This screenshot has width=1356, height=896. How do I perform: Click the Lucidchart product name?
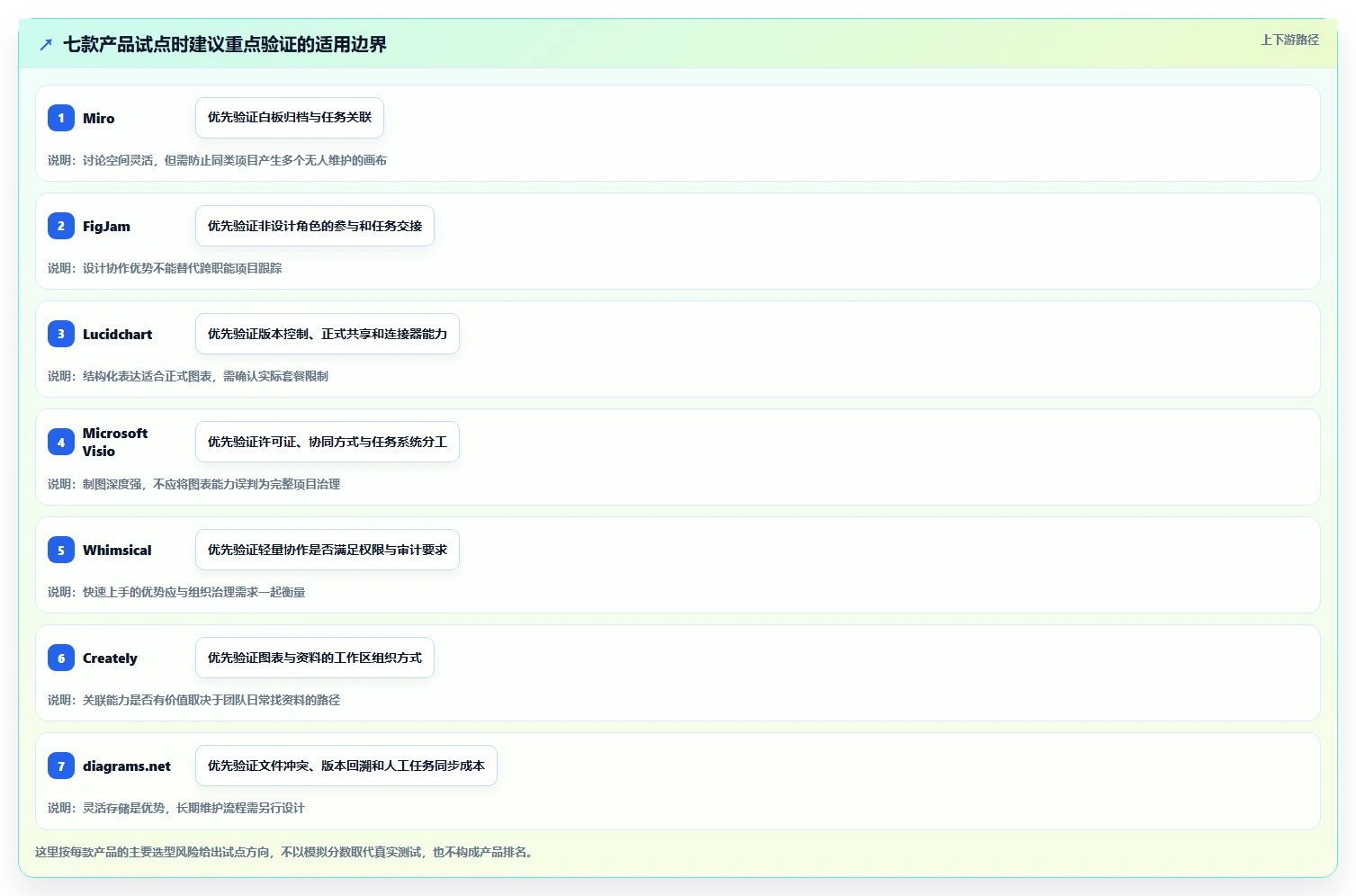coord(118,334)
